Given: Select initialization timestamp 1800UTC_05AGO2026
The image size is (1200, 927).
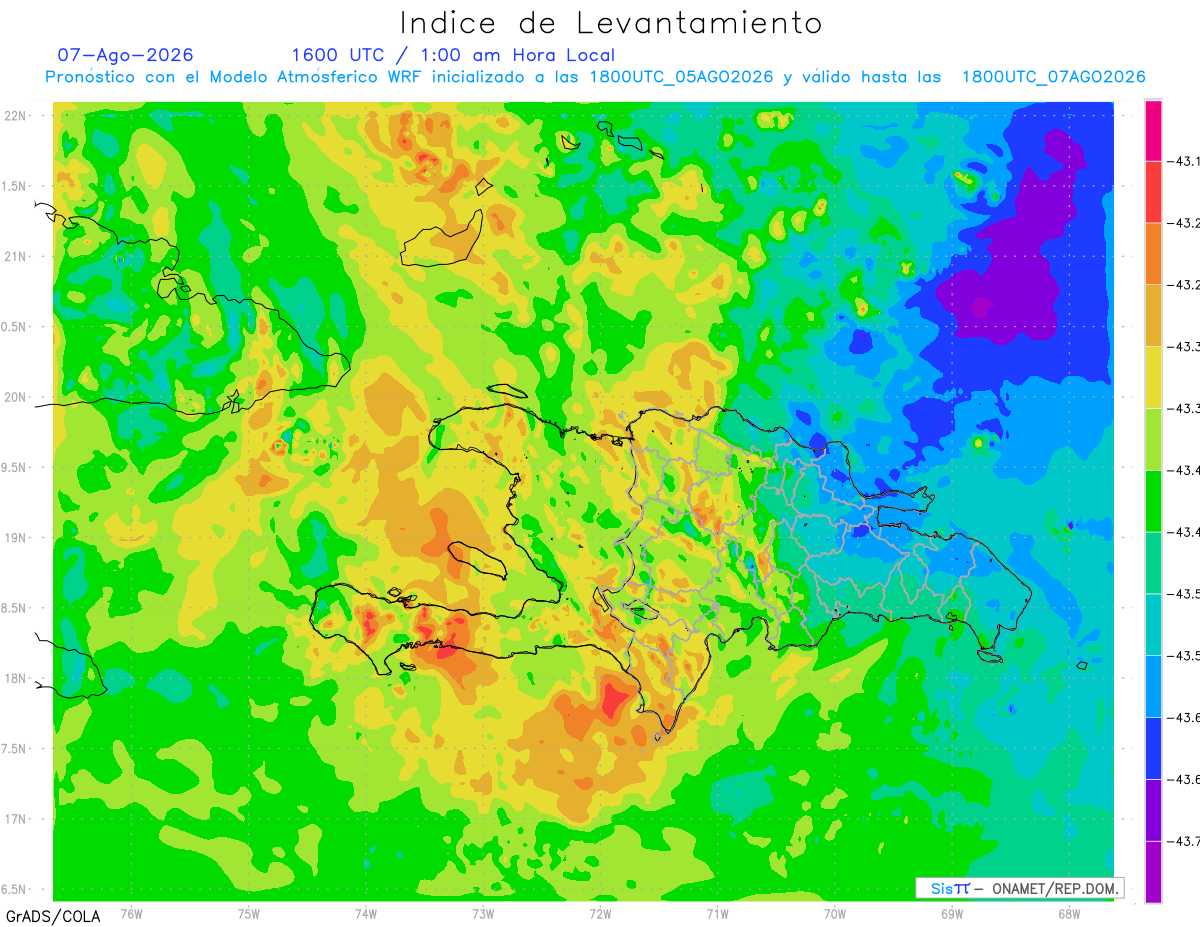Looking at the screenshot, I should 681,77.
